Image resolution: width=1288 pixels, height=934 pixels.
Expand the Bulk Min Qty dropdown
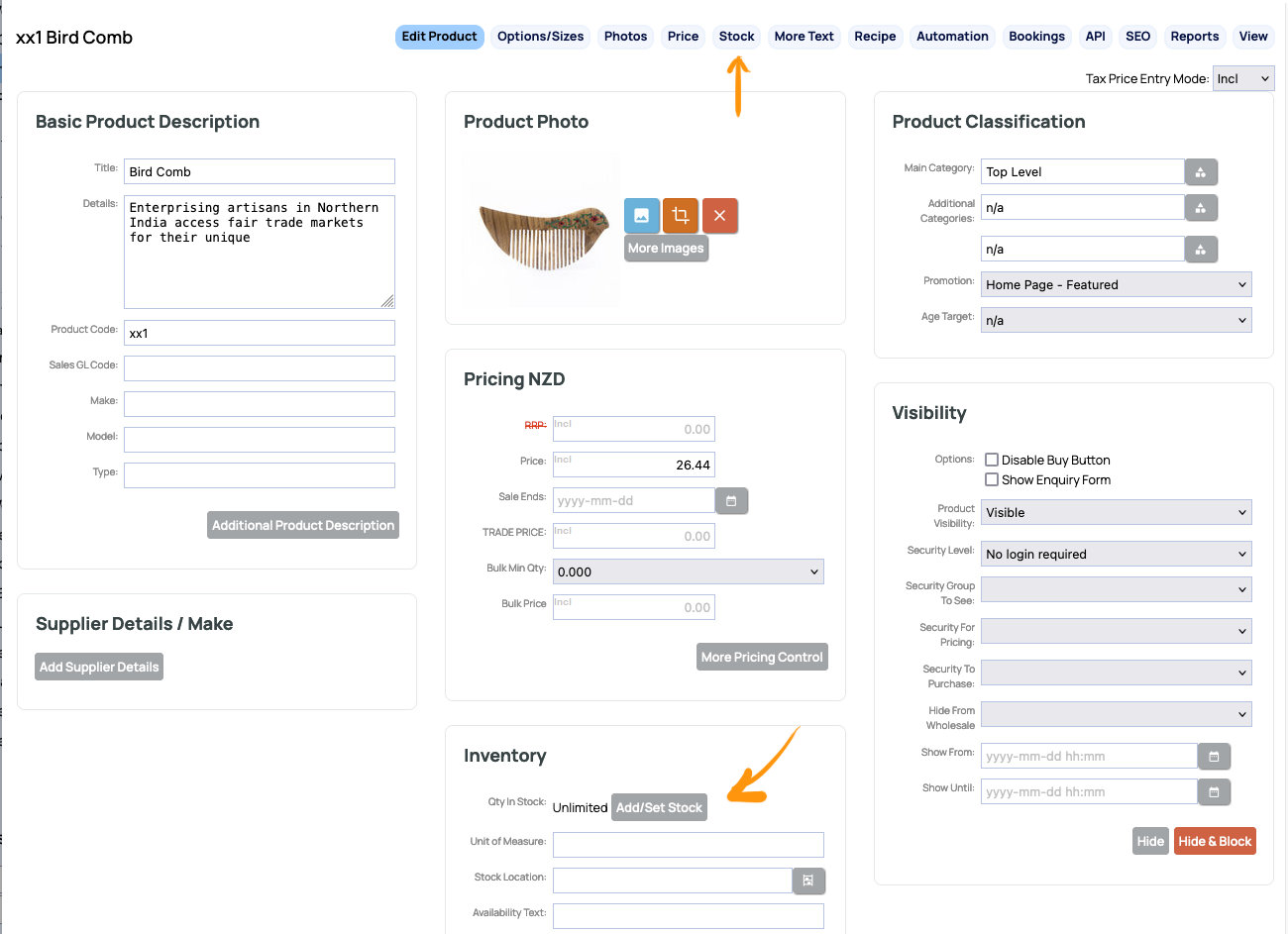688,572
